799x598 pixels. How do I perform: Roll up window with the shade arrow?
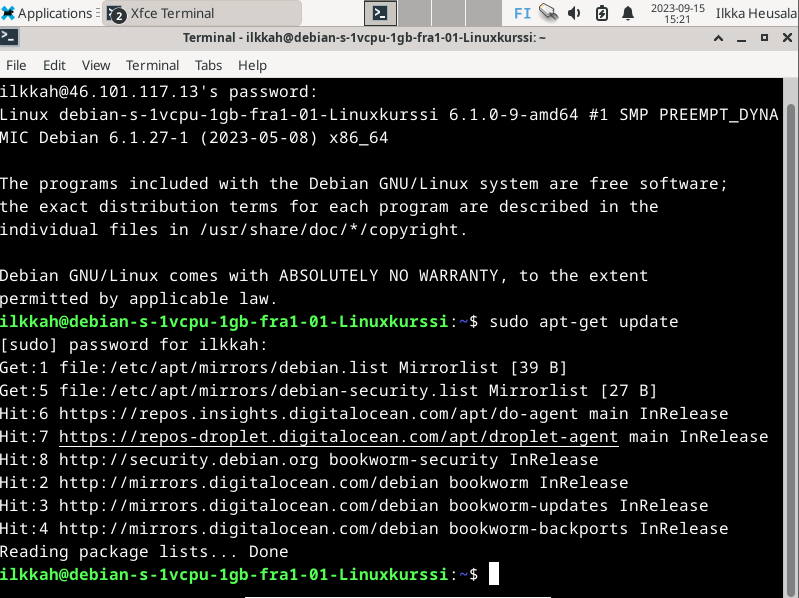click(719, 37)
